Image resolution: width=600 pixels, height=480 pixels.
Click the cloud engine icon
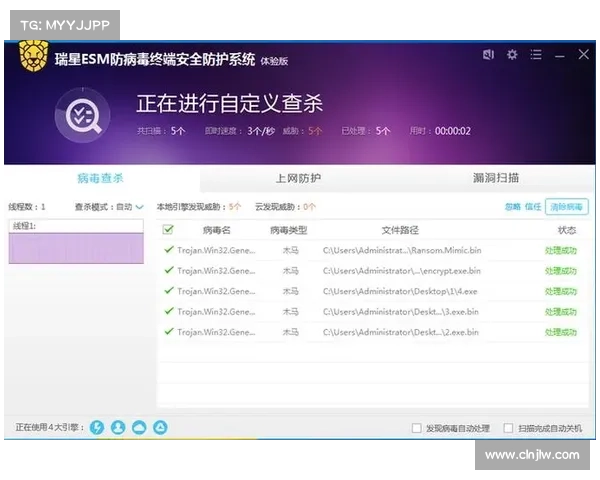(x=139, y=427)
